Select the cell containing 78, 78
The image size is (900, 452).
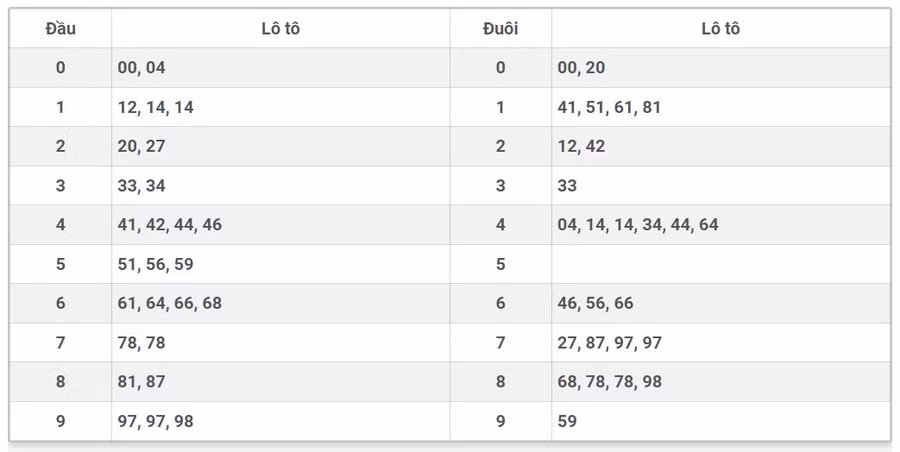(141, 343)
